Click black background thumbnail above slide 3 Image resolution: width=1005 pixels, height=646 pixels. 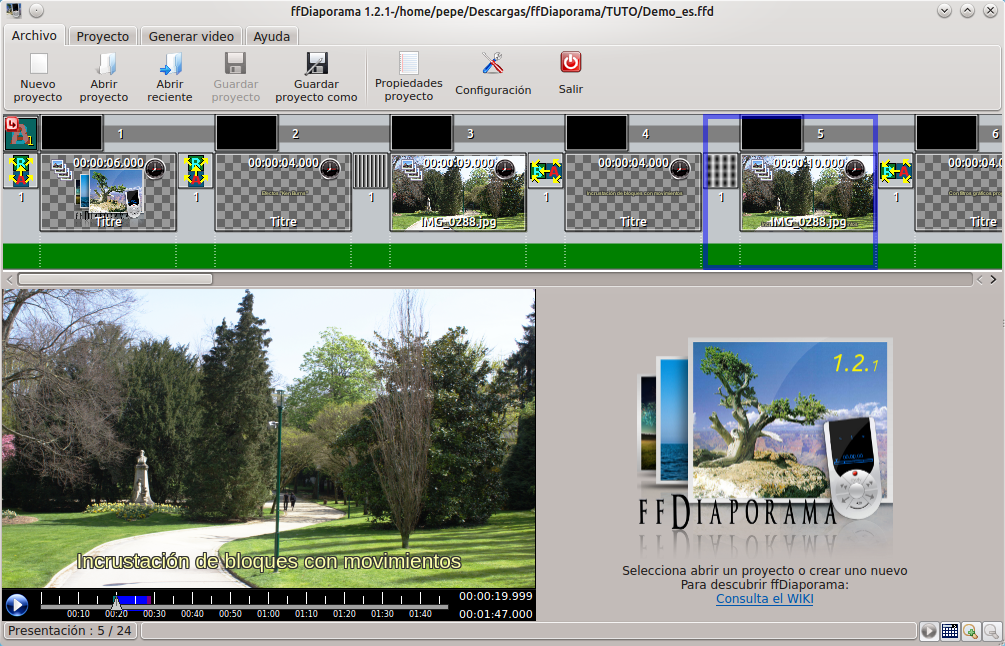point(422,133)
